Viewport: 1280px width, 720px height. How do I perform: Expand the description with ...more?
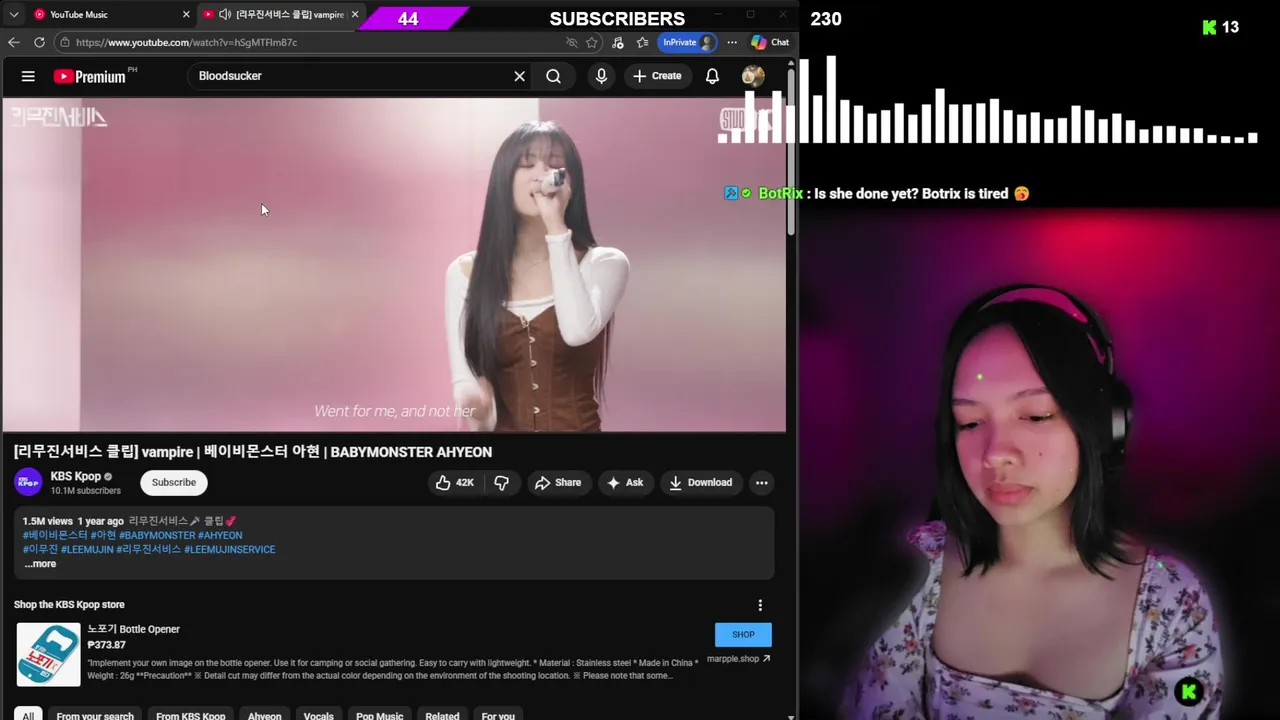point(40,564)
